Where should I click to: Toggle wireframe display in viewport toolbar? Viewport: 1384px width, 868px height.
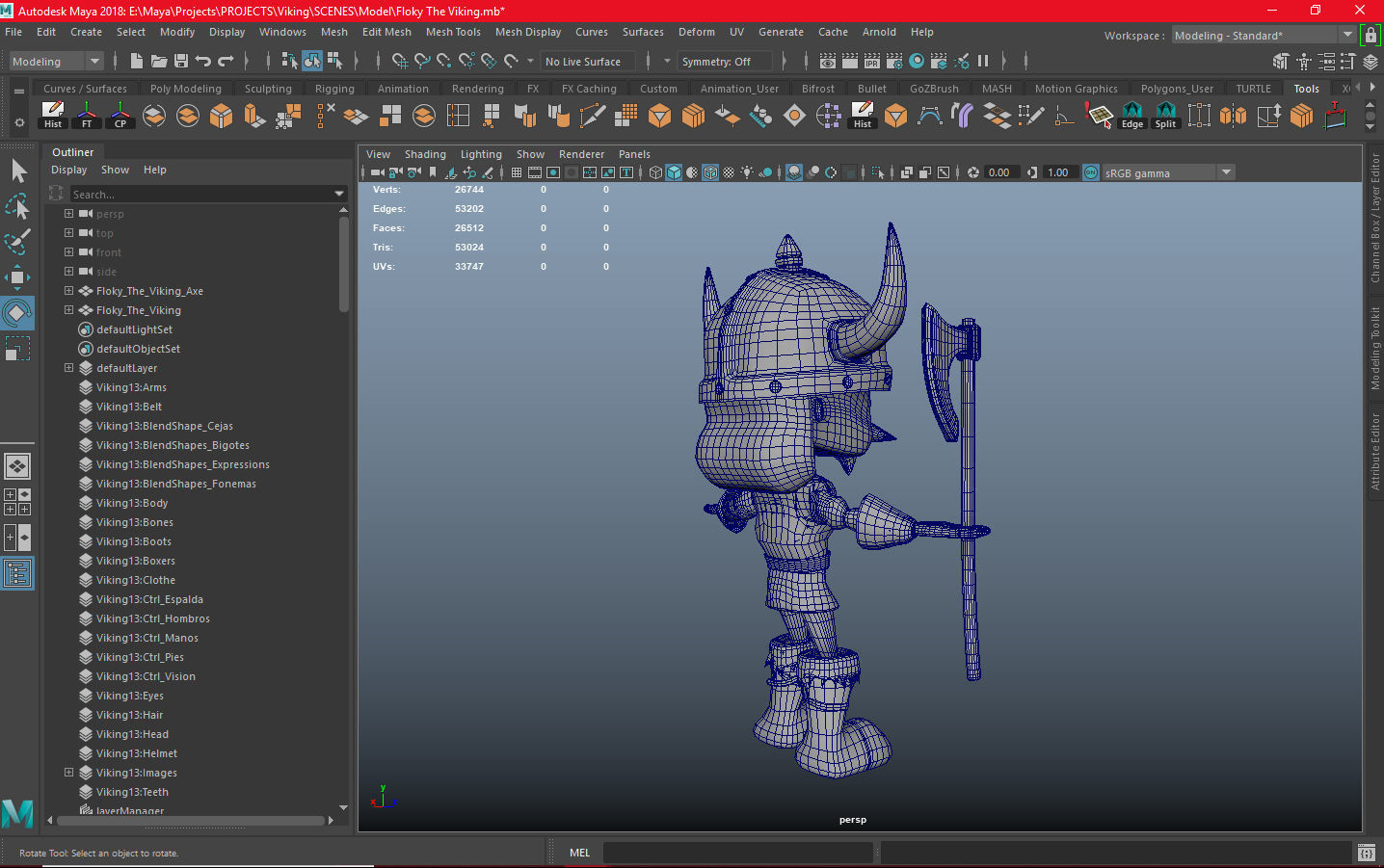pos(656,172)
